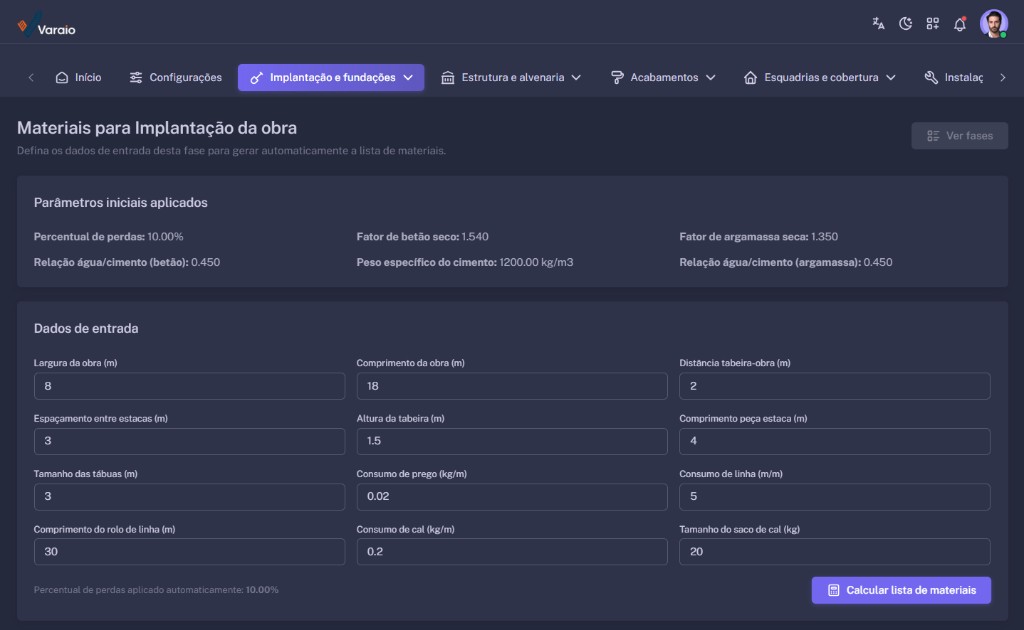Click the Dados de entrada heading
Screen dimensions: 1024x630
point(86,328)
